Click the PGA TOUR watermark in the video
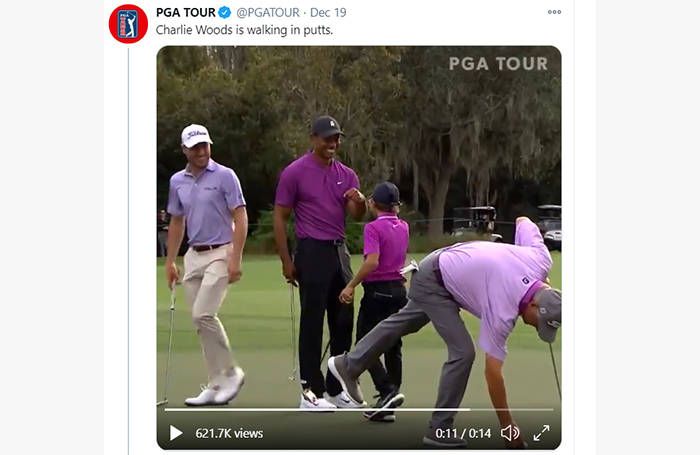This screenshot has width=700, height=455. pos(498,64)
